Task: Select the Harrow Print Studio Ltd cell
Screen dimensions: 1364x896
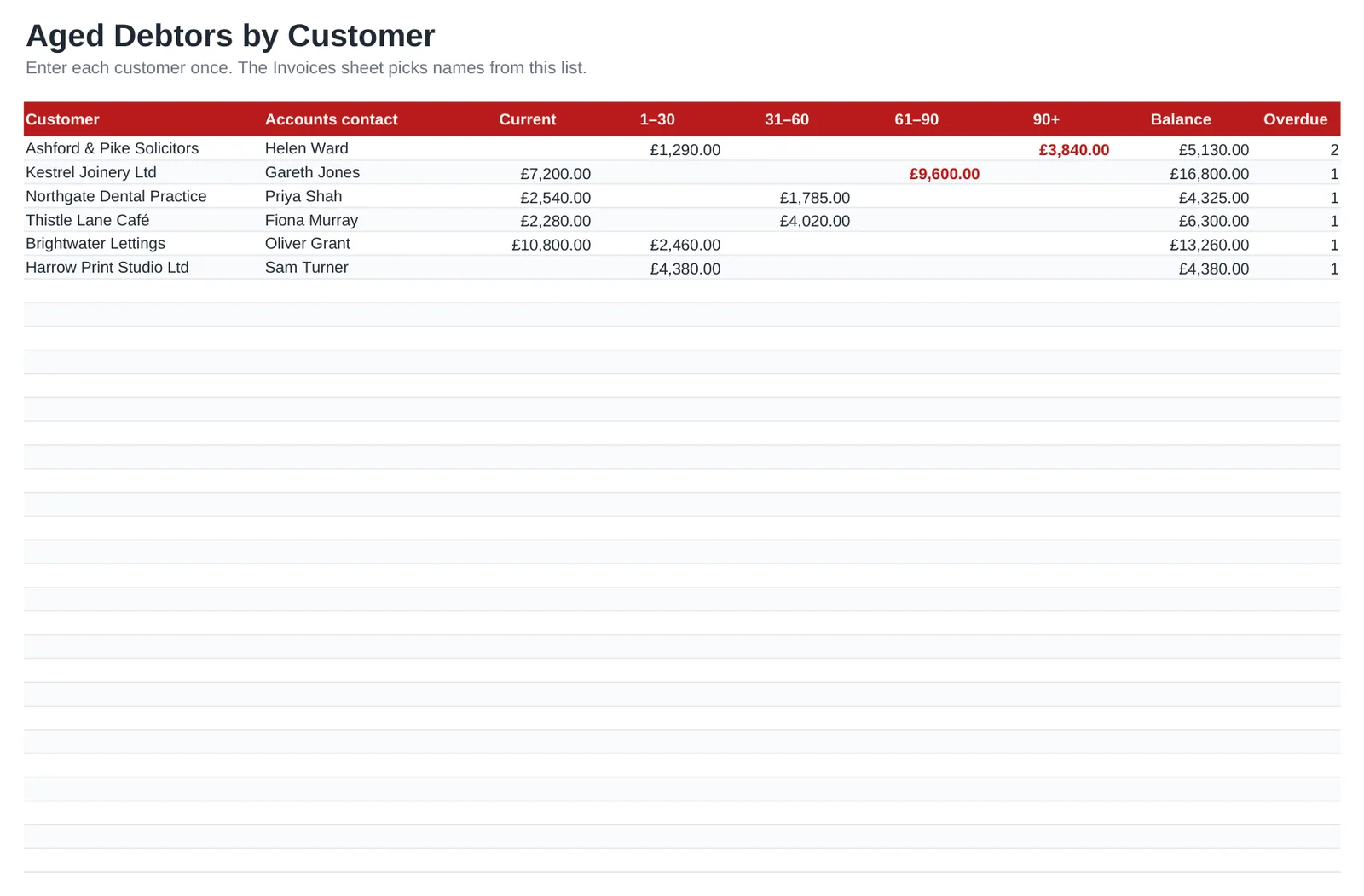Action: coord(107,267)
